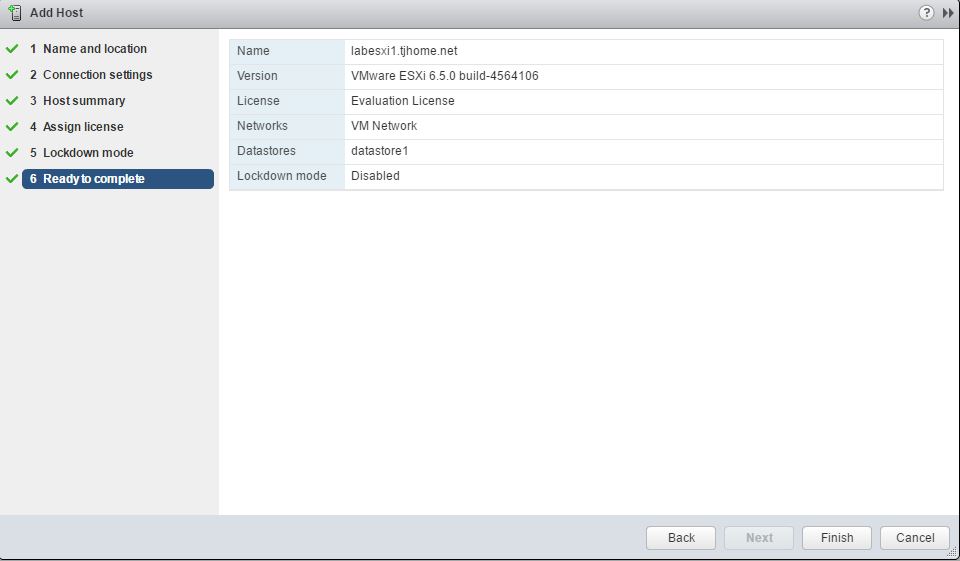
Task: Click the Back button
Action: (681, 538)
